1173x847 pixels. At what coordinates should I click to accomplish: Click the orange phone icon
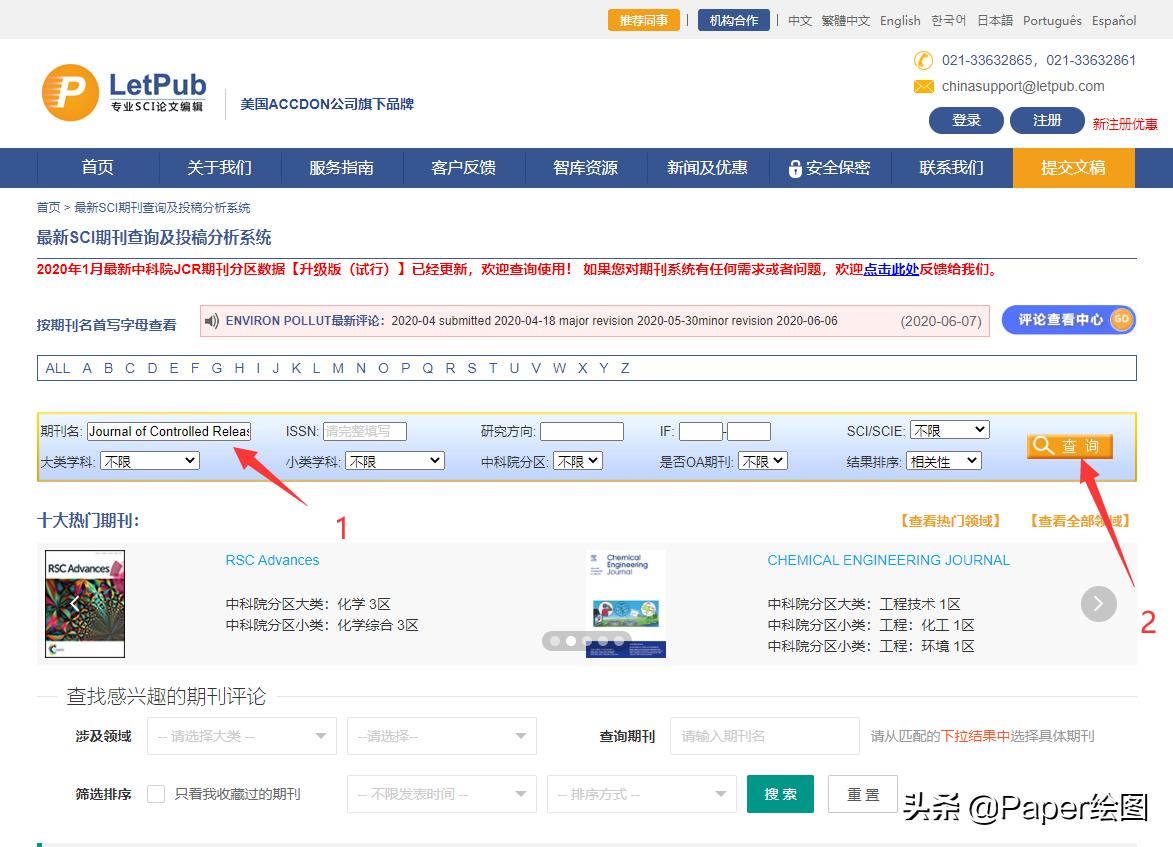point(923,60)
